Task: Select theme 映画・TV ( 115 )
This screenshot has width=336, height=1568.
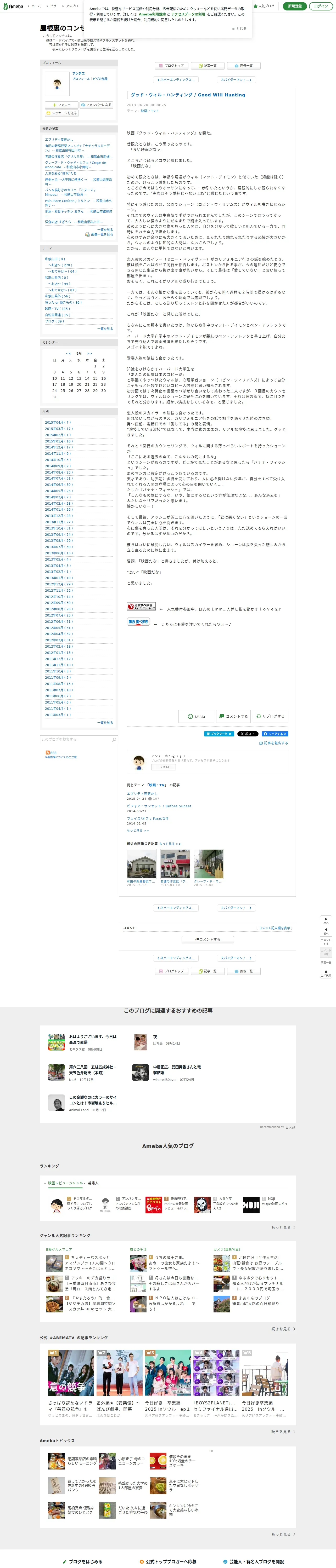Action: point(58,309)
